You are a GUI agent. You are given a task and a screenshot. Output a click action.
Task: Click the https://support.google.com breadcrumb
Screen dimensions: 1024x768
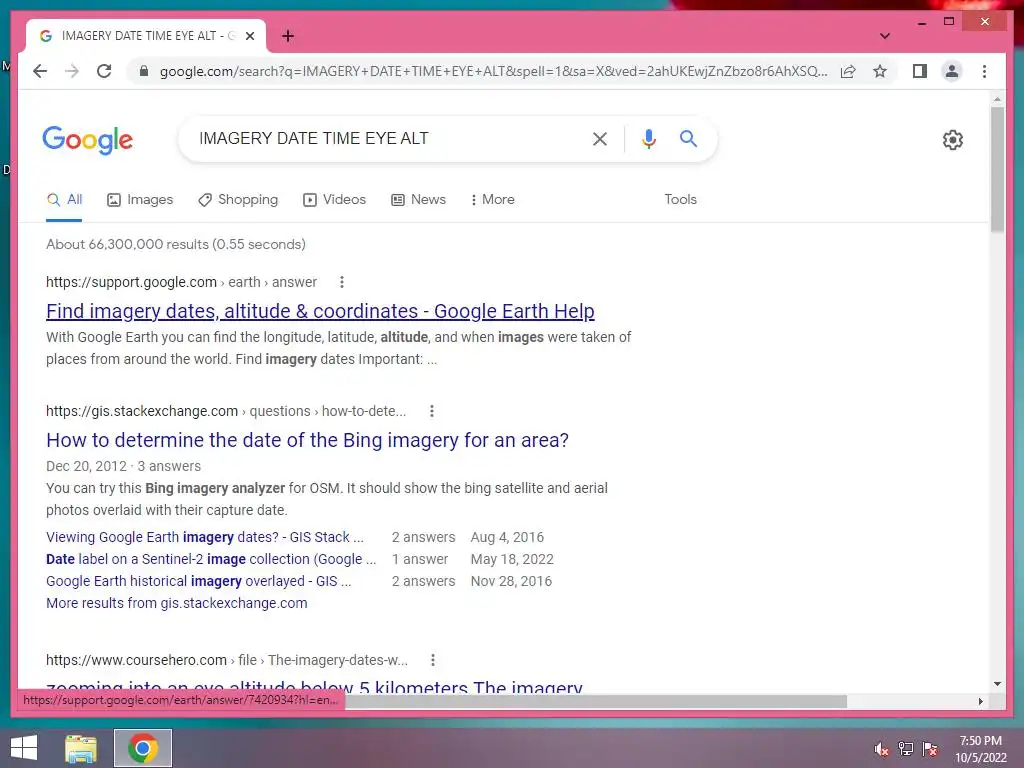pyautogui.click(x=181, y=282)
